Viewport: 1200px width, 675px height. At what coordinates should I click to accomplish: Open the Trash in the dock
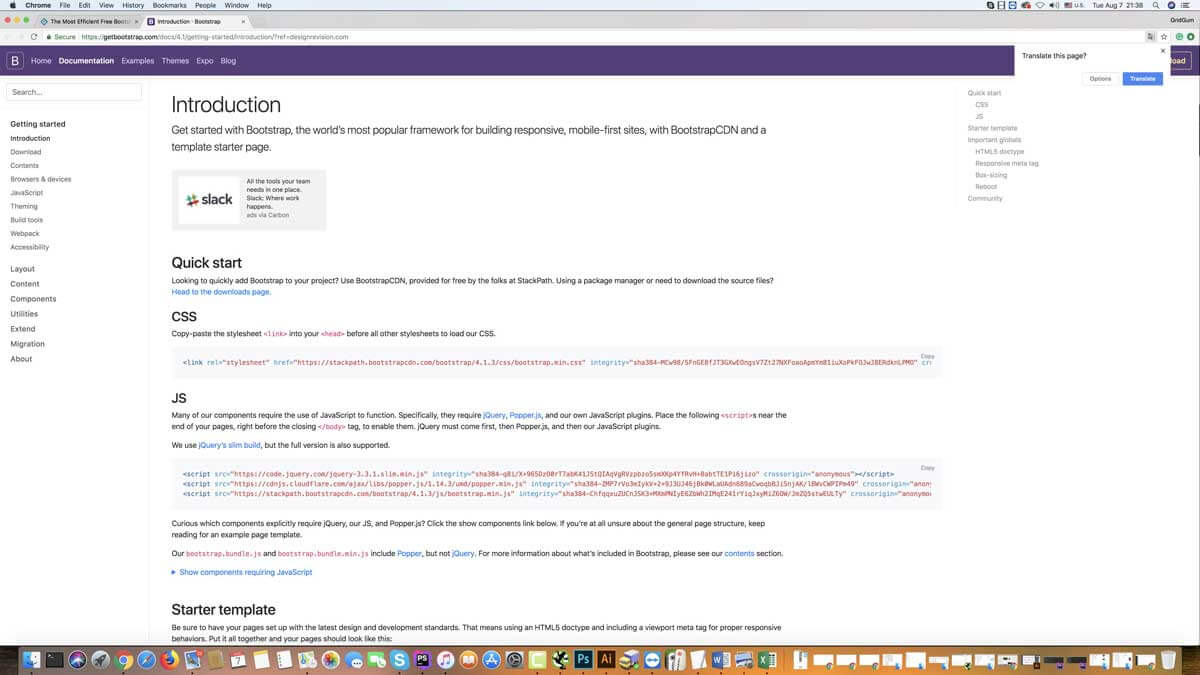pos(1168,660)
